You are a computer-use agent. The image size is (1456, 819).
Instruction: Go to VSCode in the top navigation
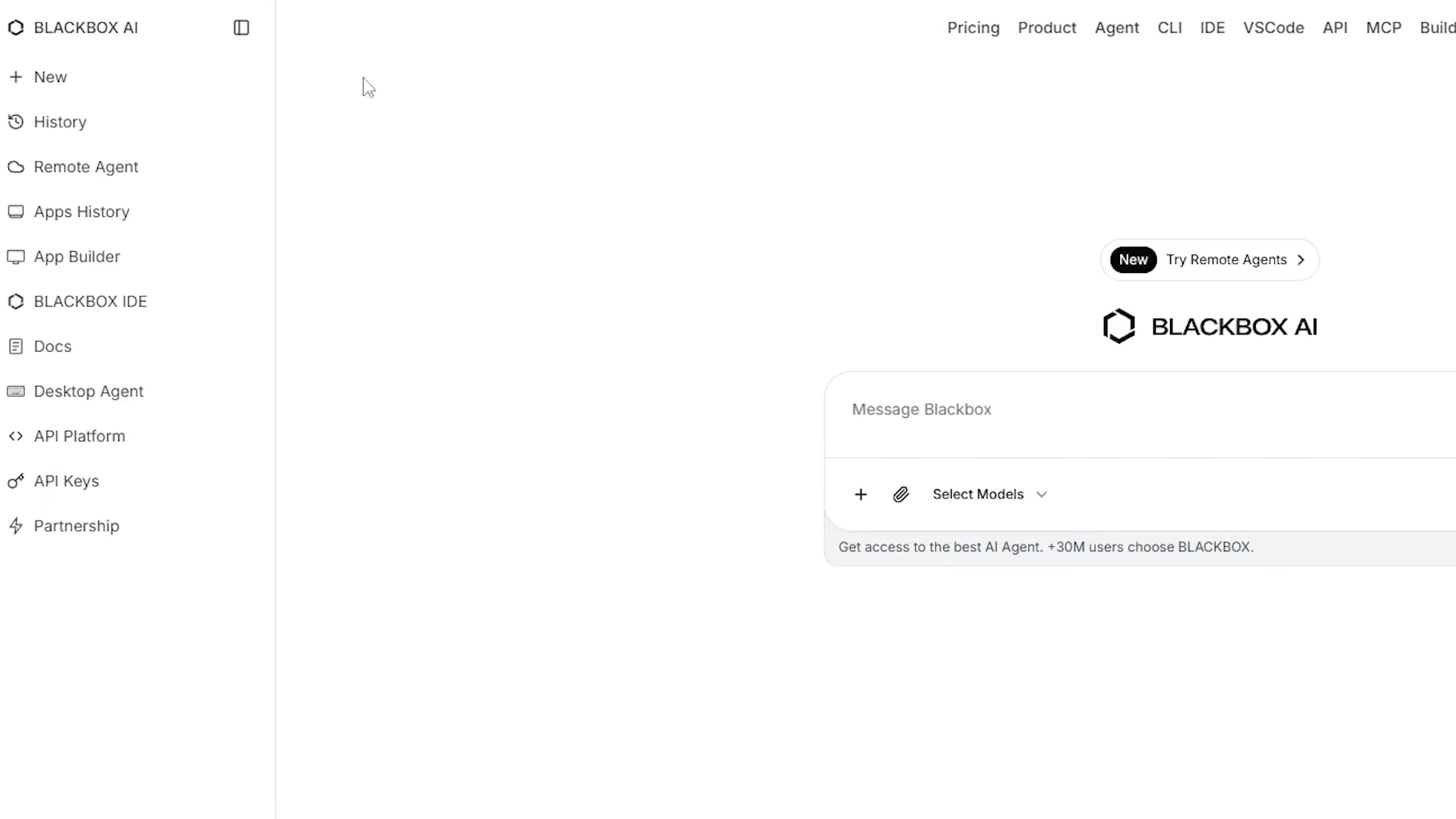point(1273,28)
